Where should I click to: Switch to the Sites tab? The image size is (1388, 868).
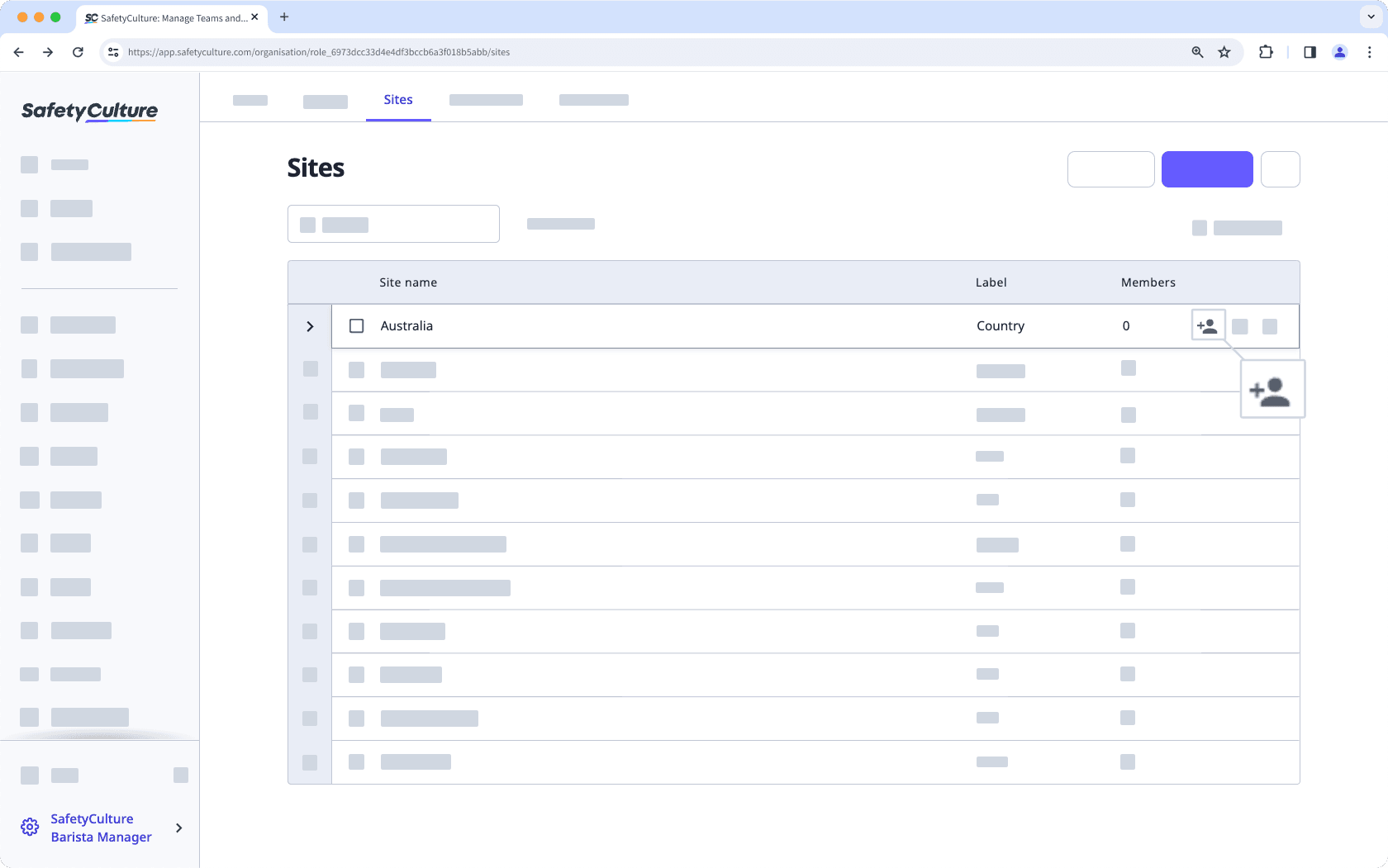(x=398, y=99)
